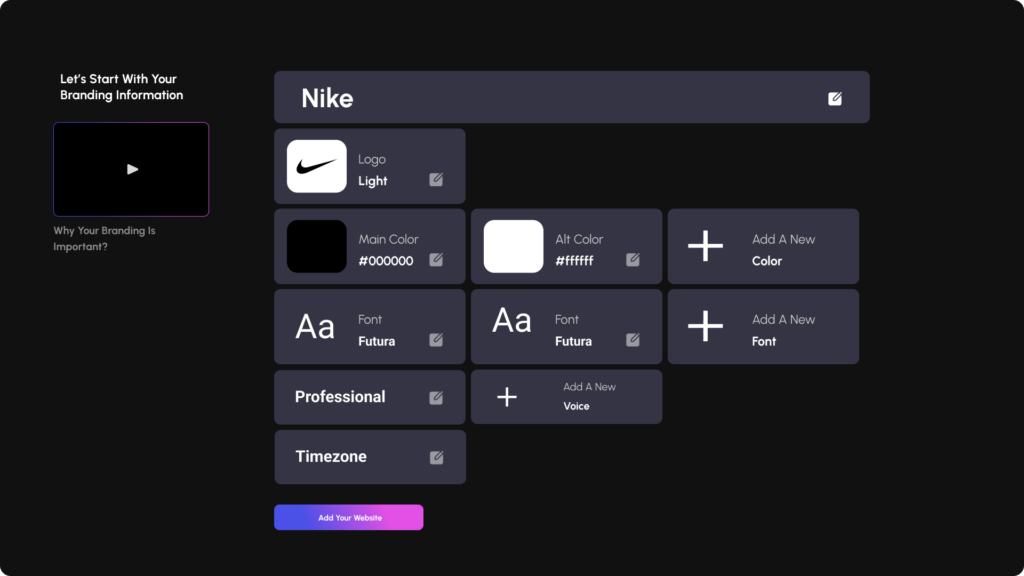Click the #000000 hex value
The width and height of the screenshot is (1024, 576).
(386, 261)
